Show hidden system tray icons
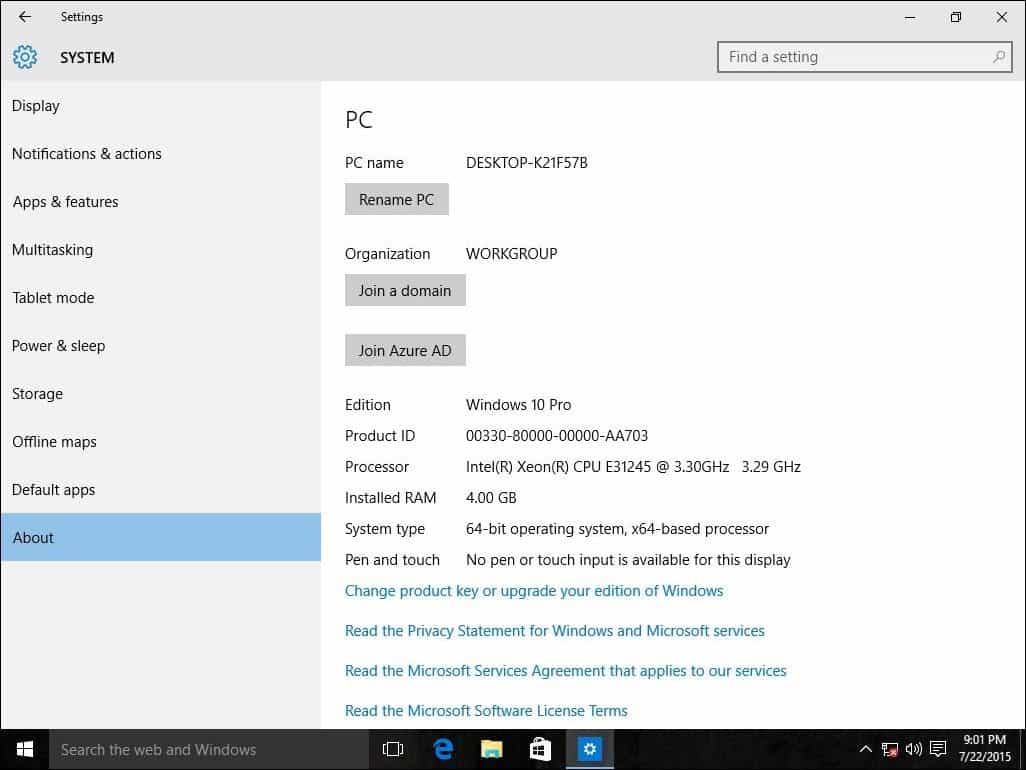Image resolution: width=1026 pixels, height=770 pixels. (865, 749)
